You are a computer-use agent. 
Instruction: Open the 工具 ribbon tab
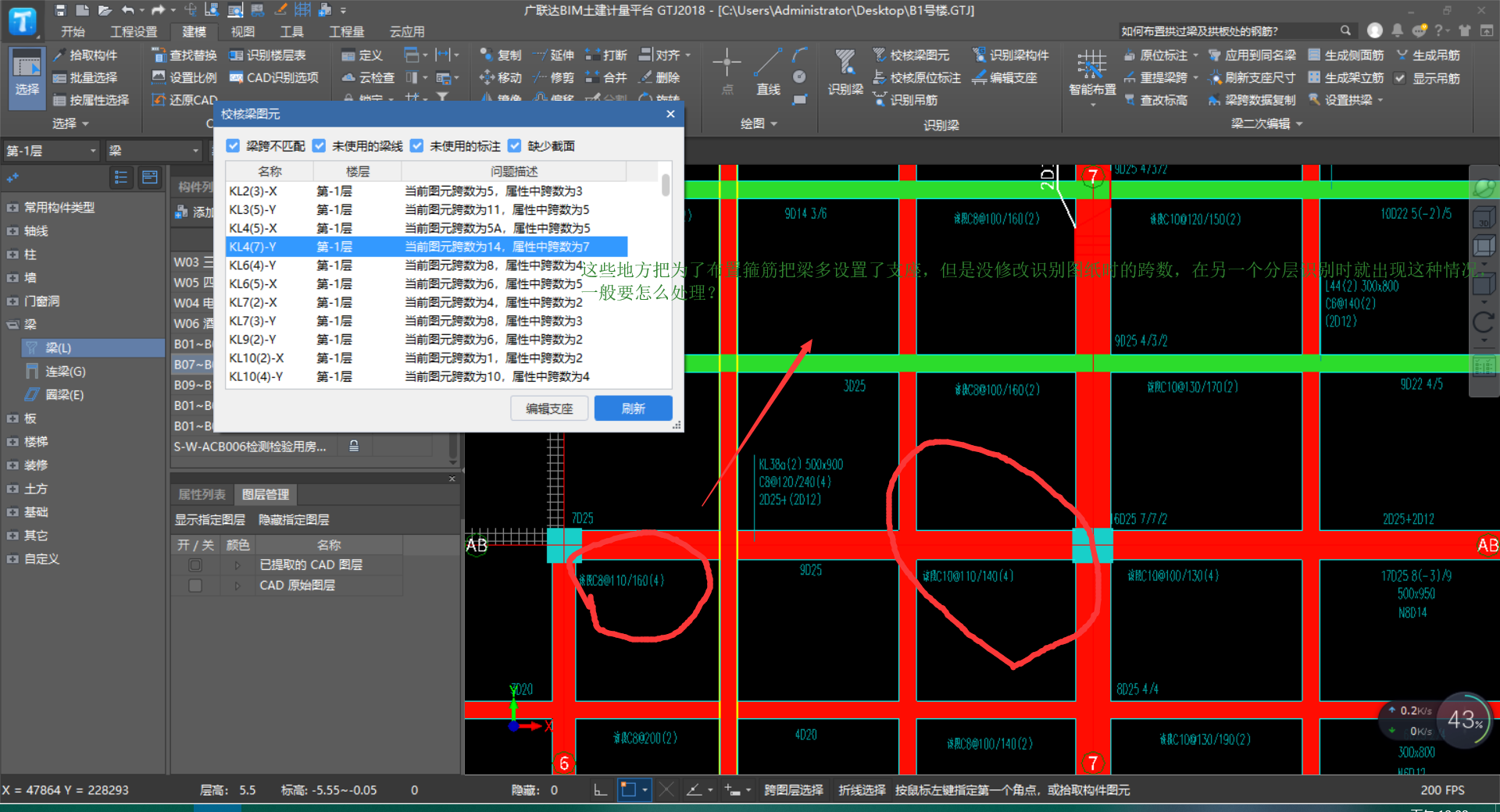click(x=292, y=31)
